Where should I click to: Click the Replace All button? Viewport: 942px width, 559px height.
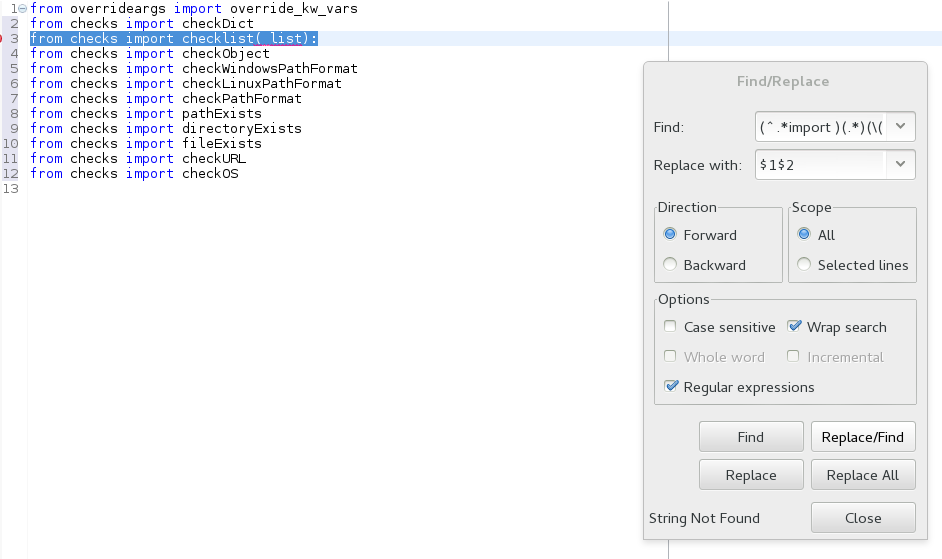click(x=863, y=475)
